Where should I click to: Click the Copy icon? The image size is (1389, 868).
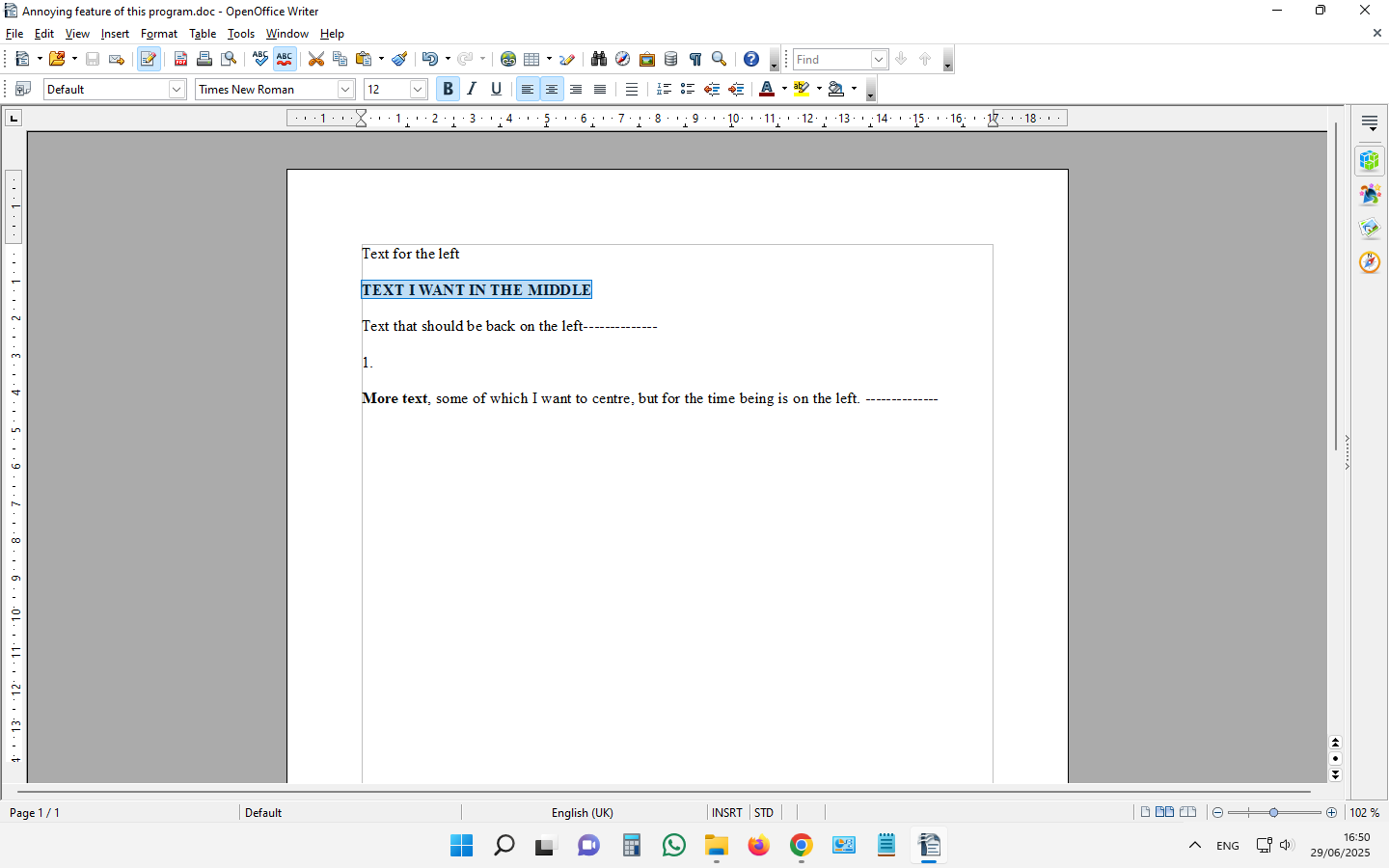tap(340, 59)
